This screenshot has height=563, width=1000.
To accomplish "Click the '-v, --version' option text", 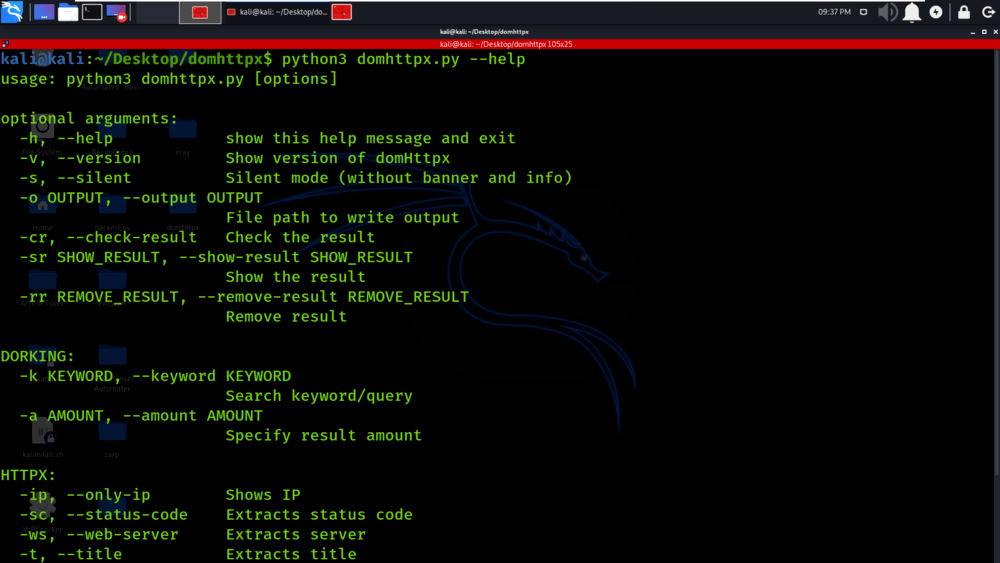I will [80, 158].
